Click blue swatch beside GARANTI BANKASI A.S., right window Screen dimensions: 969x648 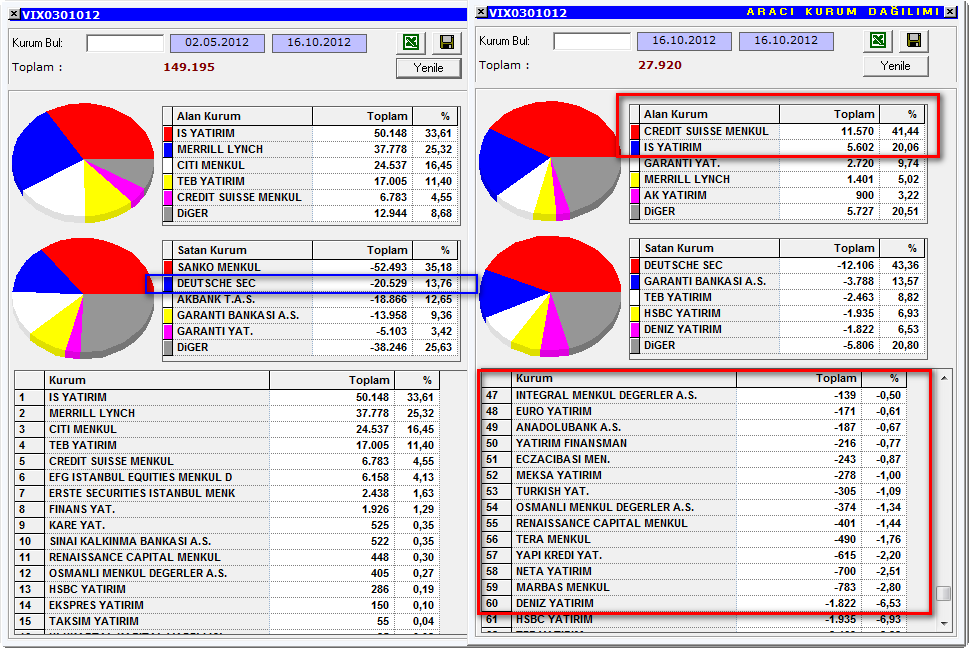click(x=635, y=282)
